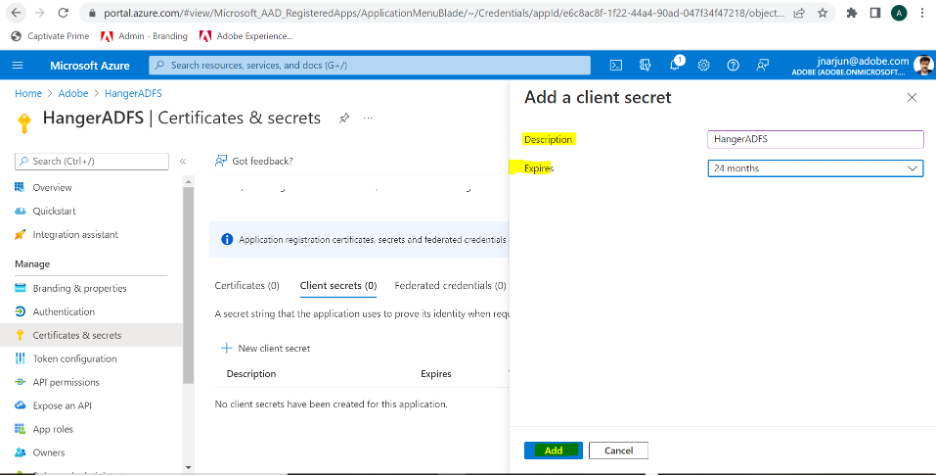936x476 pixels.
Task: Click the sidebar Search (Ctrl+/) box
Action: [92, 161]
